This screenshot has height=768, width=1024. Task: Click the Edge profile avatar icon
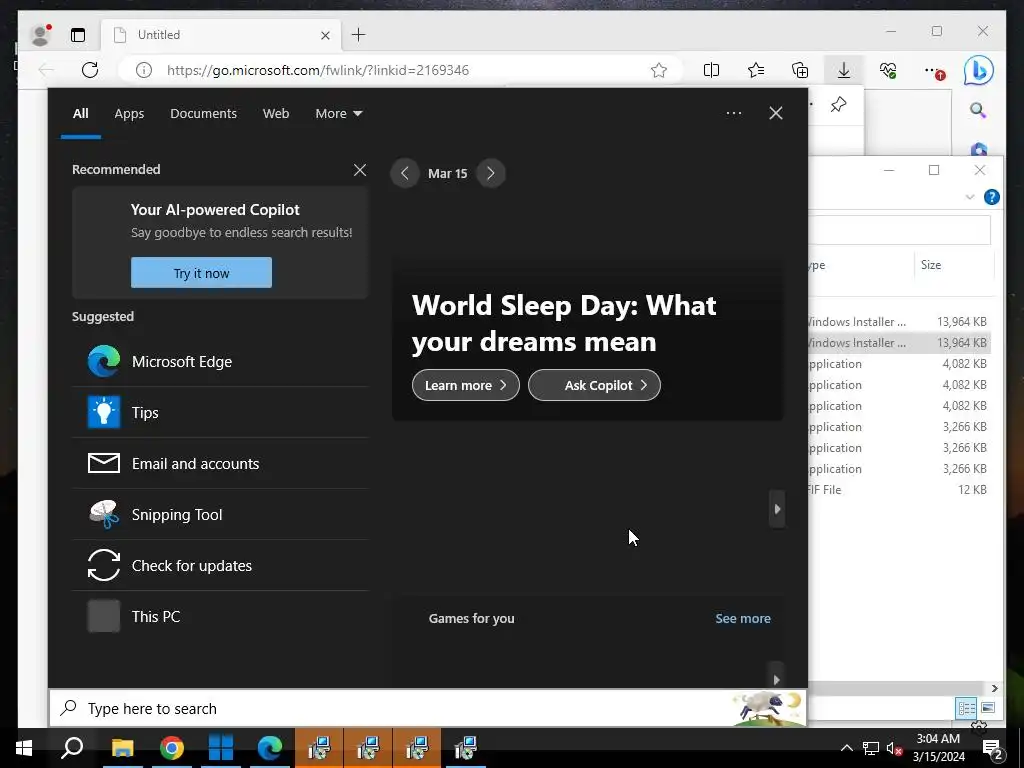[x=41, y=35]
